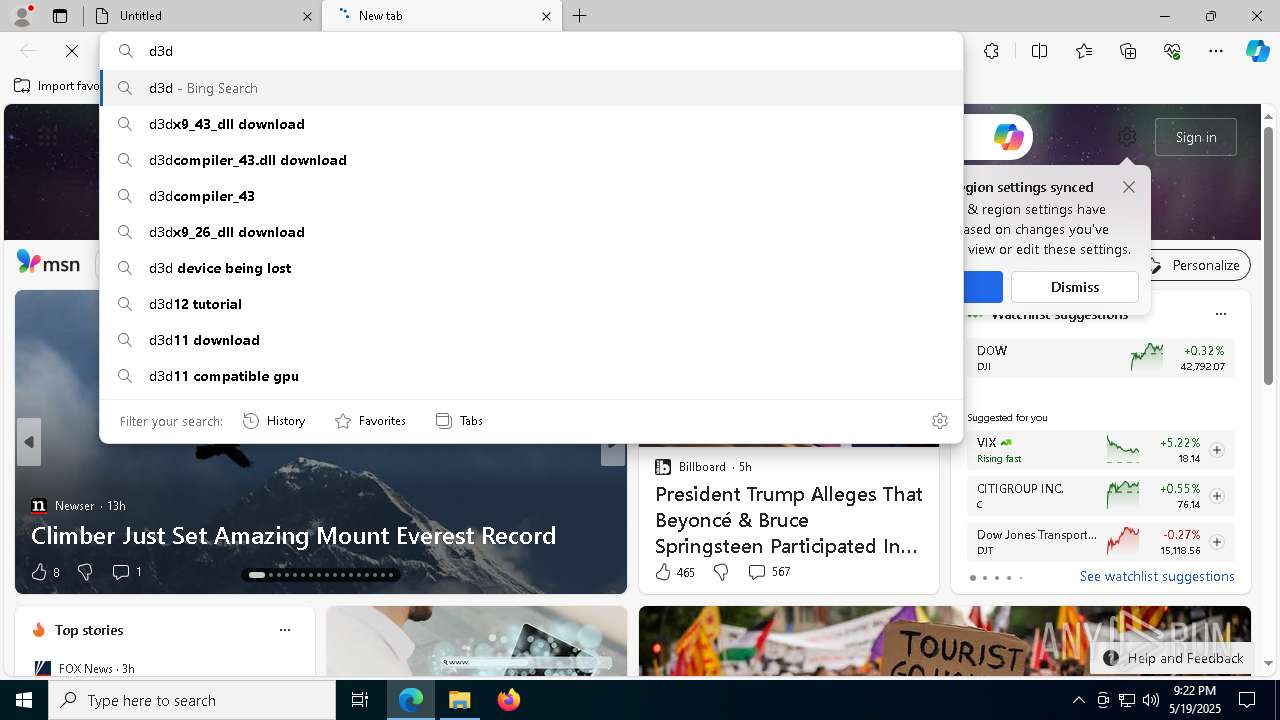Viewport: 1280px width, 720px height.
Task: Select d3d11 compatible gpu suggestion
Action: (x=531, y=376)
